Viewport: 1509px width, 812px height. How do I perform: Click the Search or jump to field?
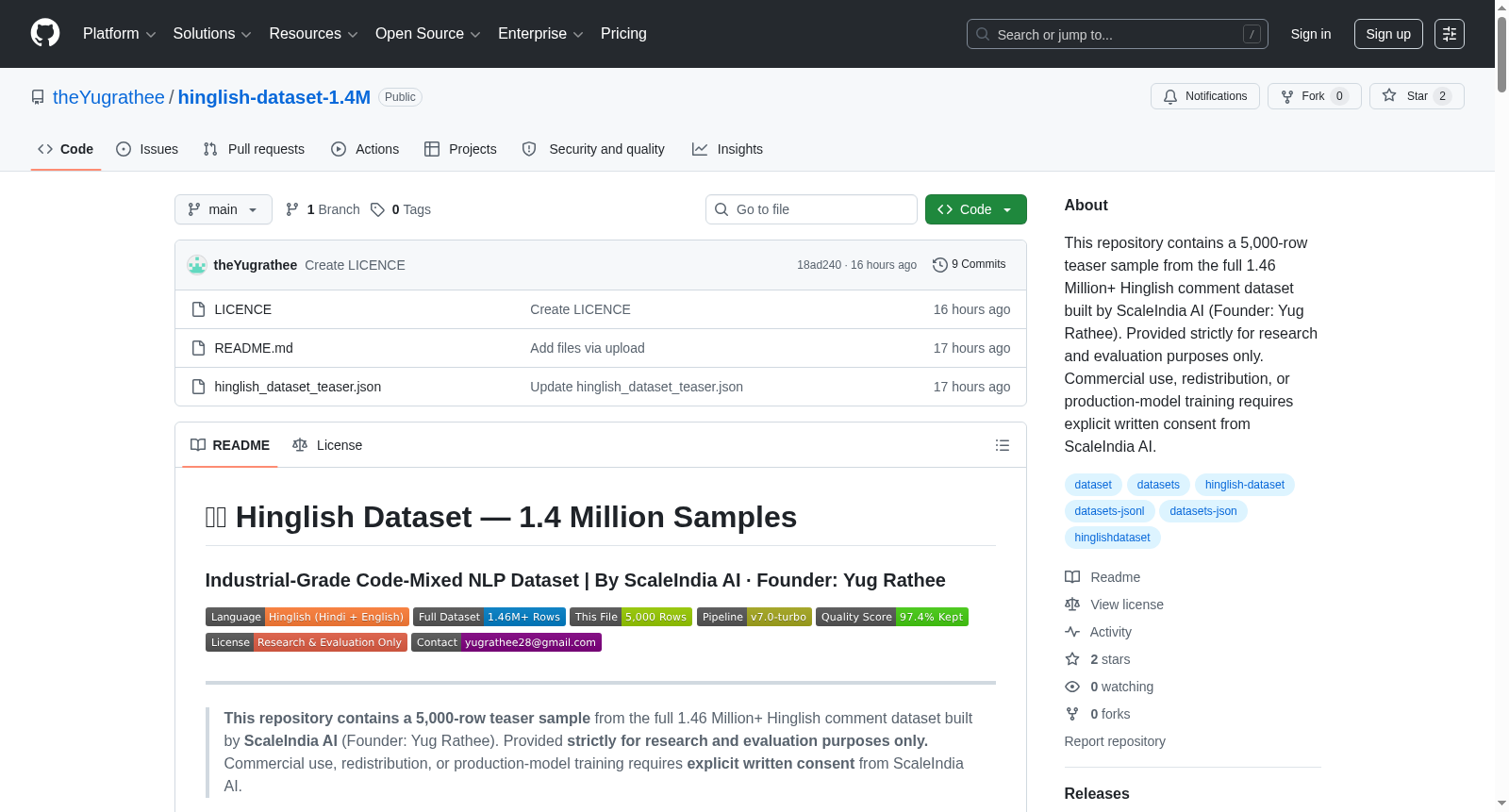coord(1118,34)
